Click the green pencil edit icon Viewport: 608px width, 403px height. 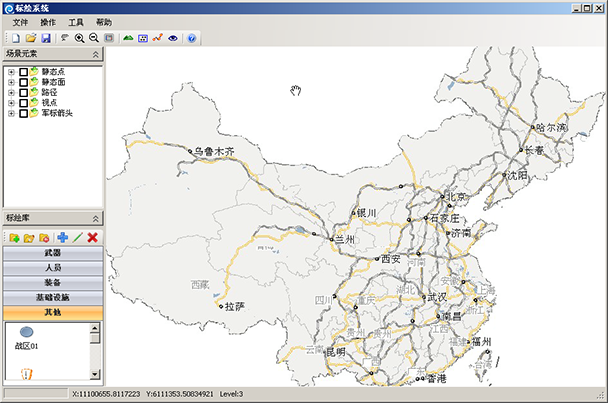coord(78,237)
